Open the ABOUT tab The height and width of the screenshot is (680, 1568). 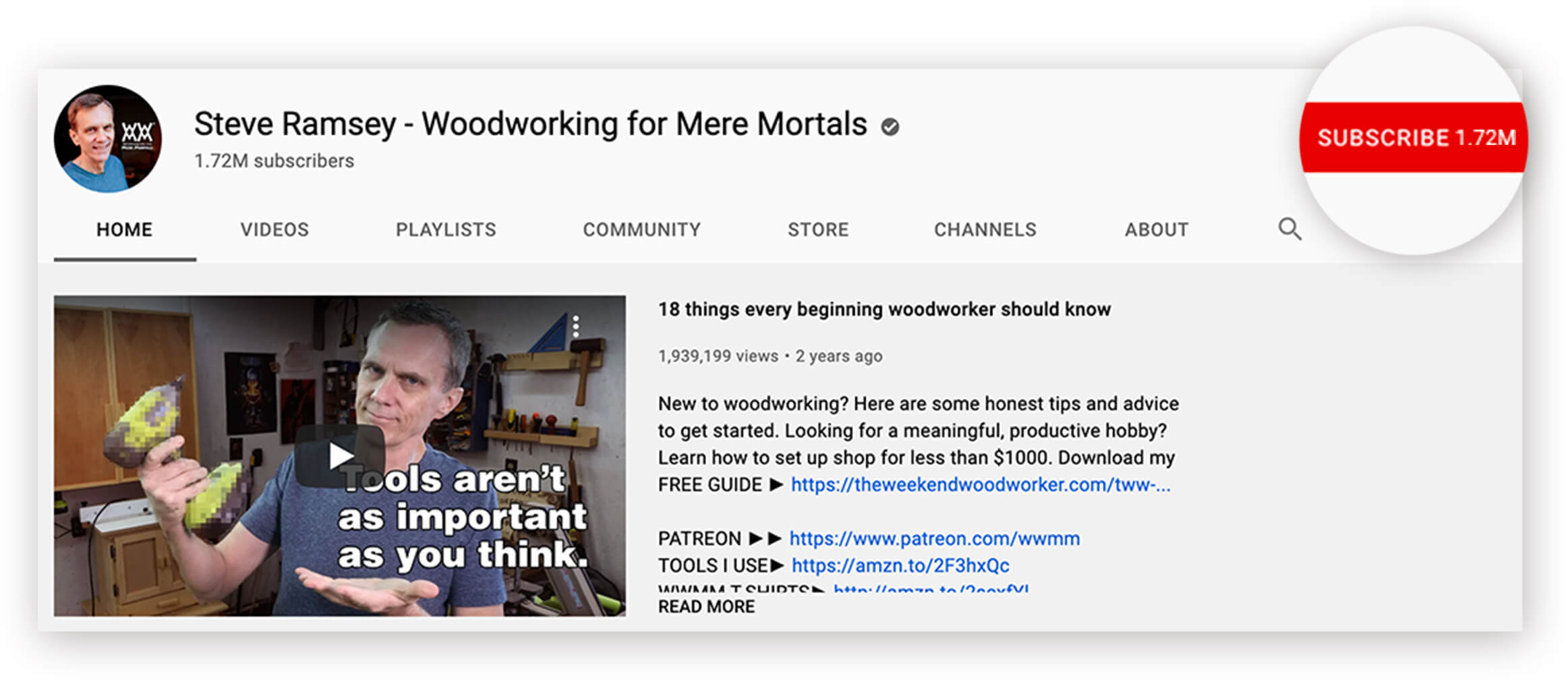(1157, 229)
